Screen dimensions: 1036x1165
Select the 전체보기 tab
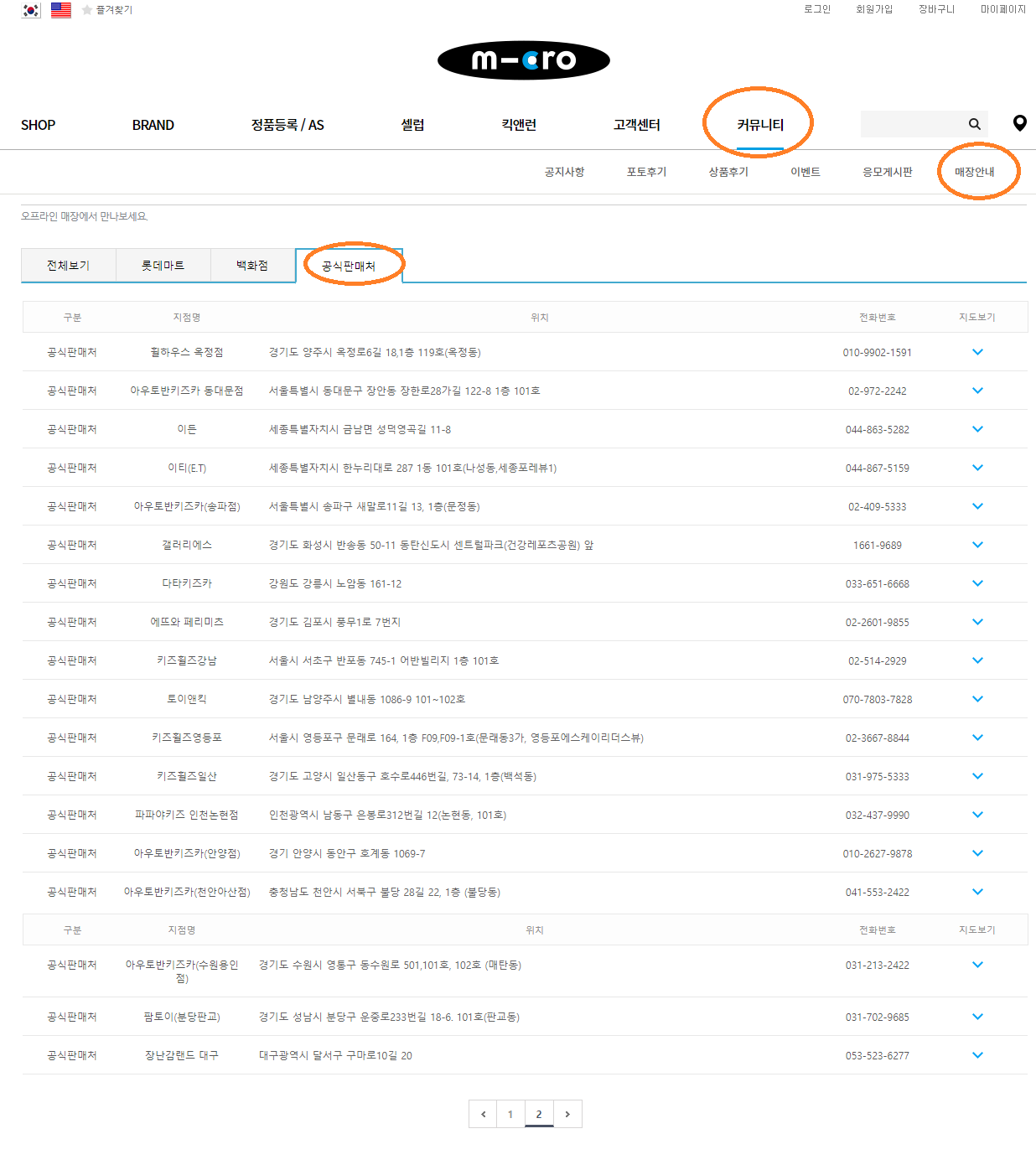(x=69, y=266)
